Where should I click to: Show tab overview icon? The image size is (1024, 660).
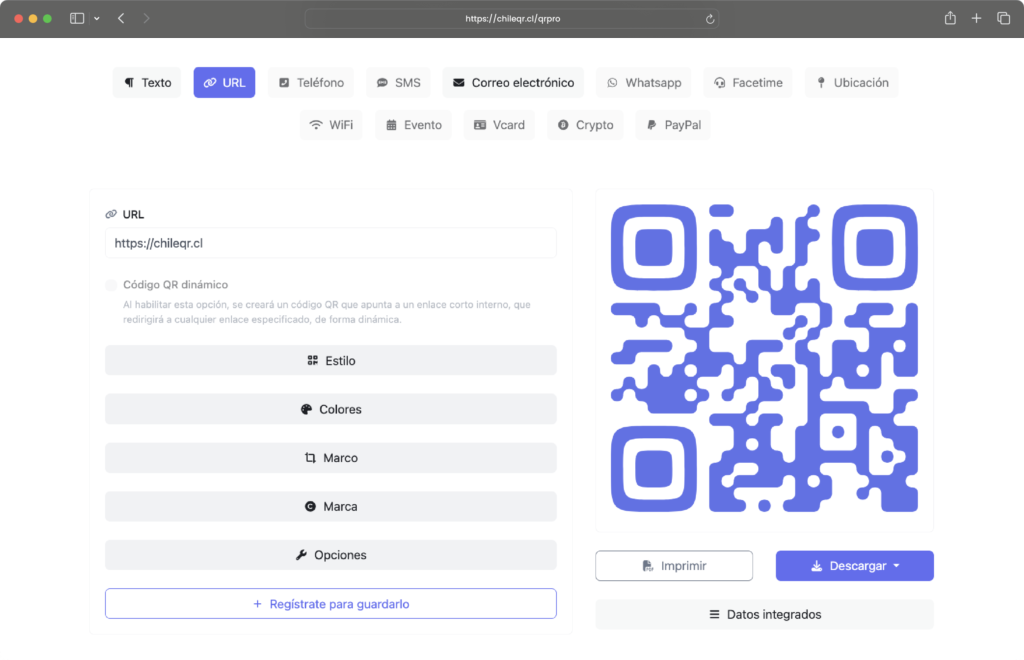point(1004,18)
